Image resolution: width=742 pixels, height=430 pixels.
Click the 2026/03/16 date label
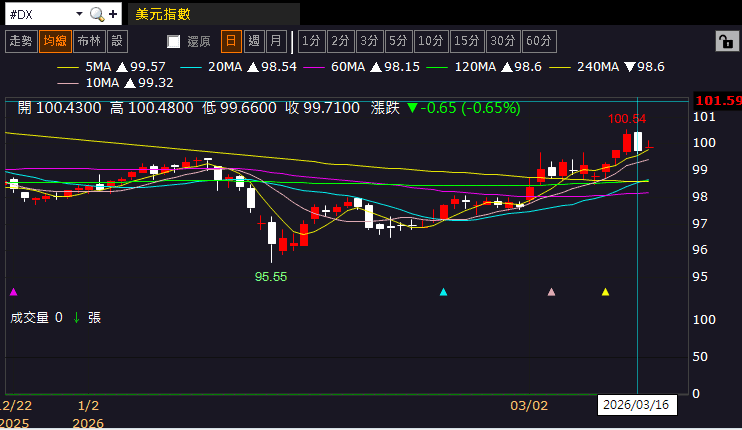[x=638, y=405]
